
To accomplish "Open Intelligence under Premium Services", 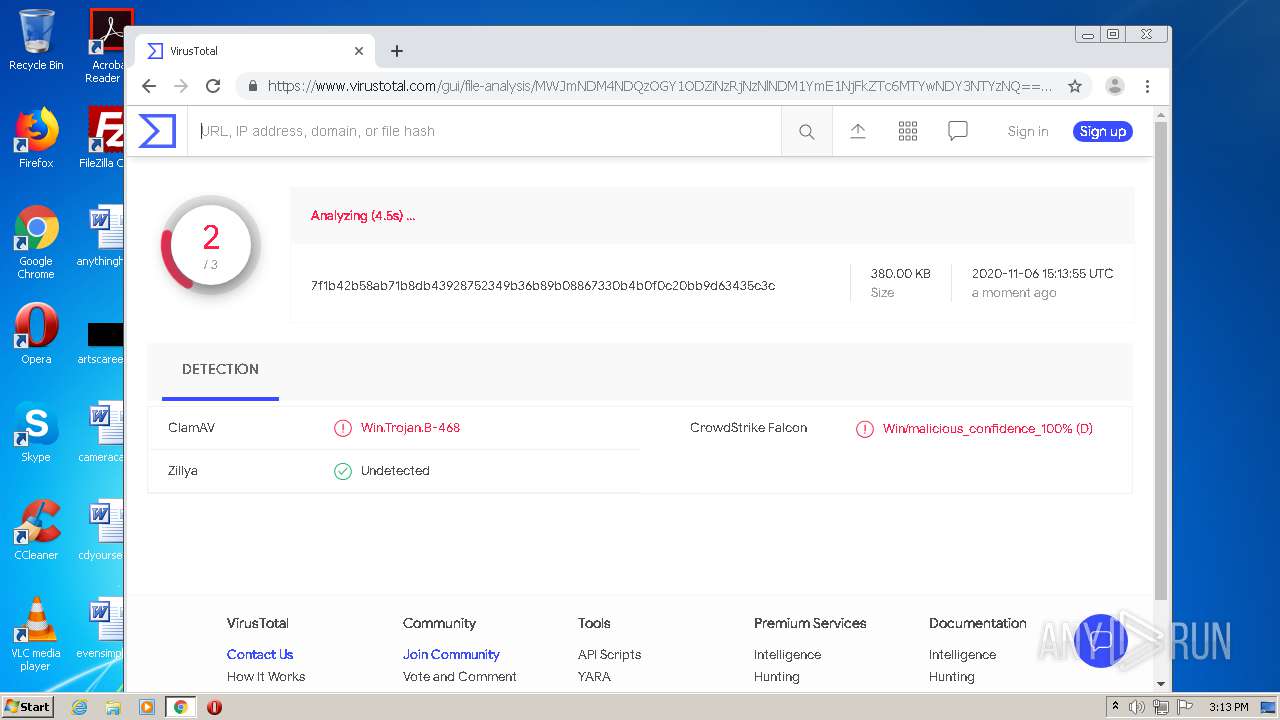I will click(788, 655).
